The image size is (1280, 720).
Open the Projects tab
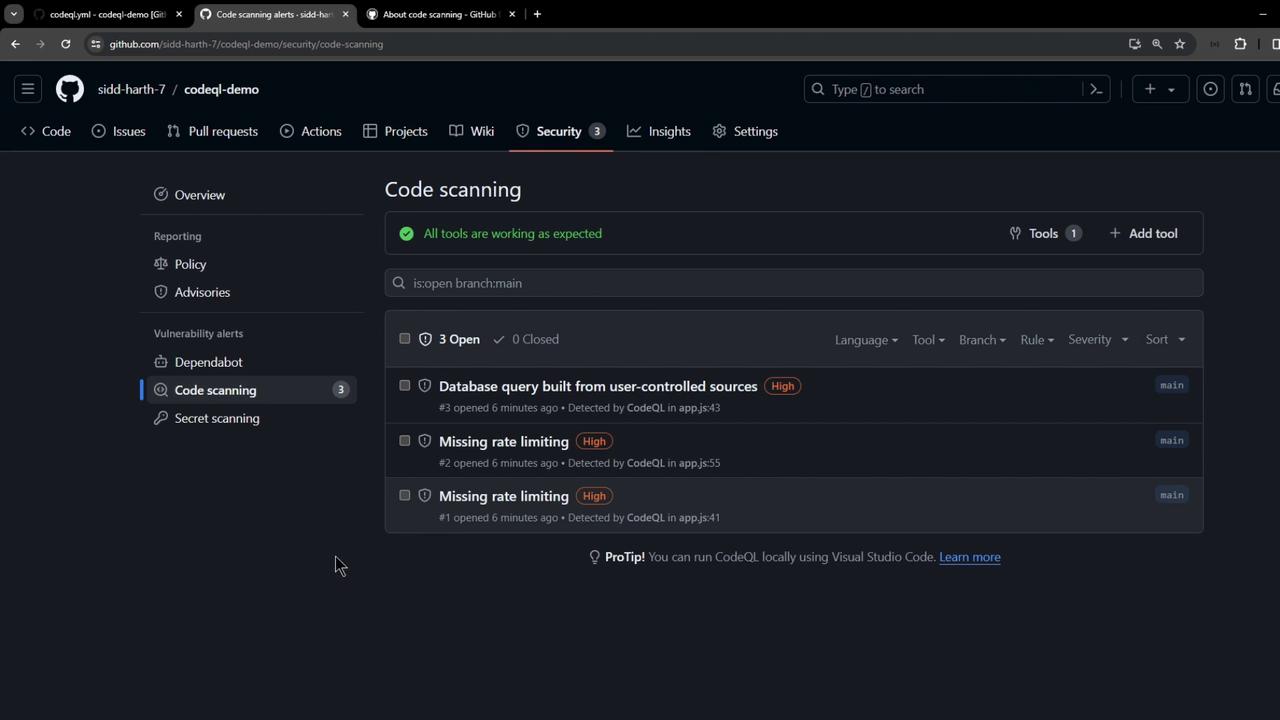(x=395, y=131)
